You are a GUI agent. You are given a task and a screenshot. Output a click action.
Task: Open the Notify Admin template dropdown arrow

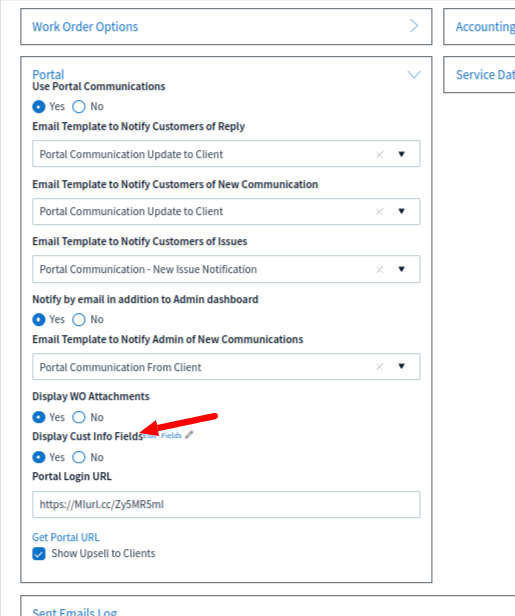[401, 366]
